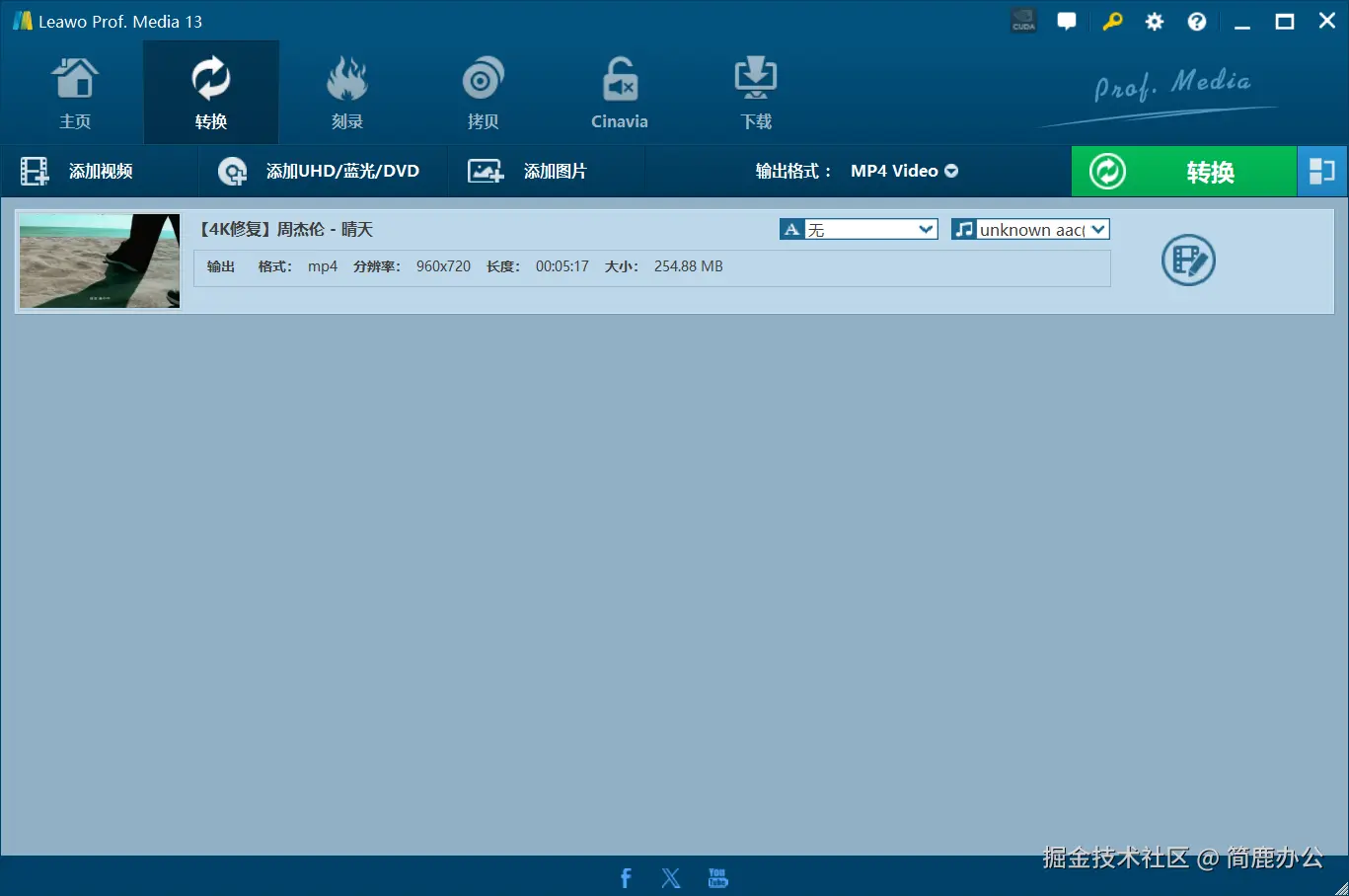Open the help question mark icon
The width and height of the screenshot is (1349, 896).
(x=1197, y=22)
